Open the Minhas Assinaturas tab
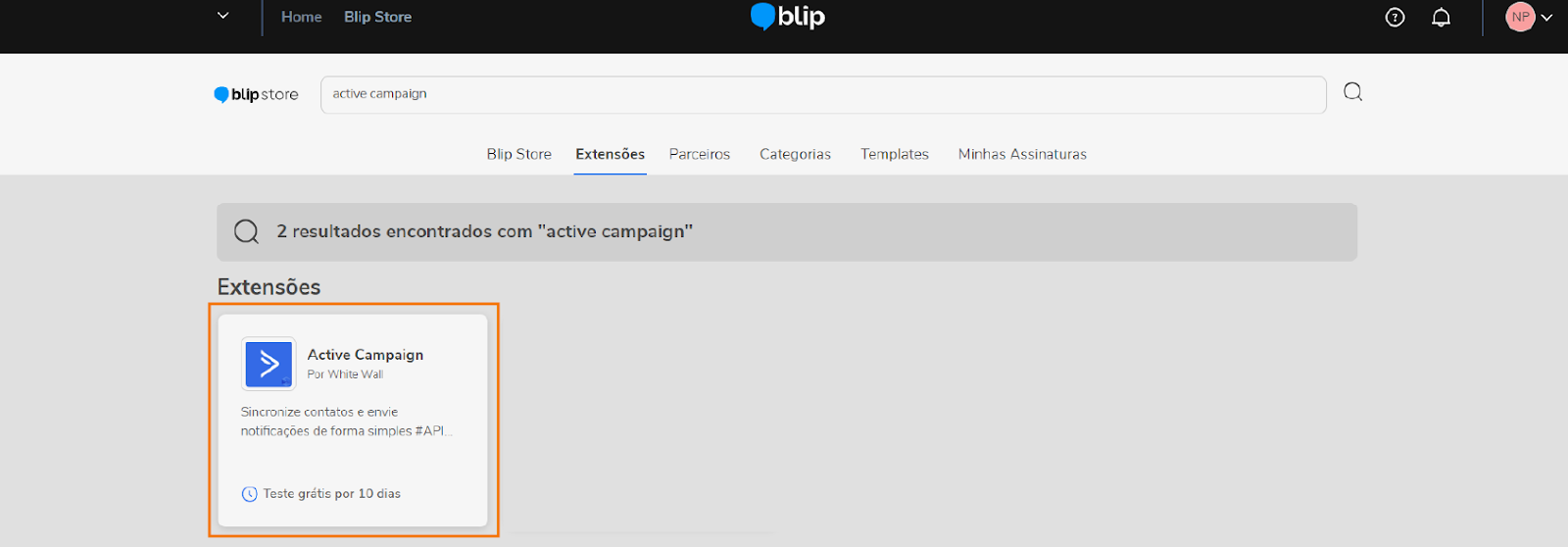Screen dimensions: 1568x547 pos(1022,154)
